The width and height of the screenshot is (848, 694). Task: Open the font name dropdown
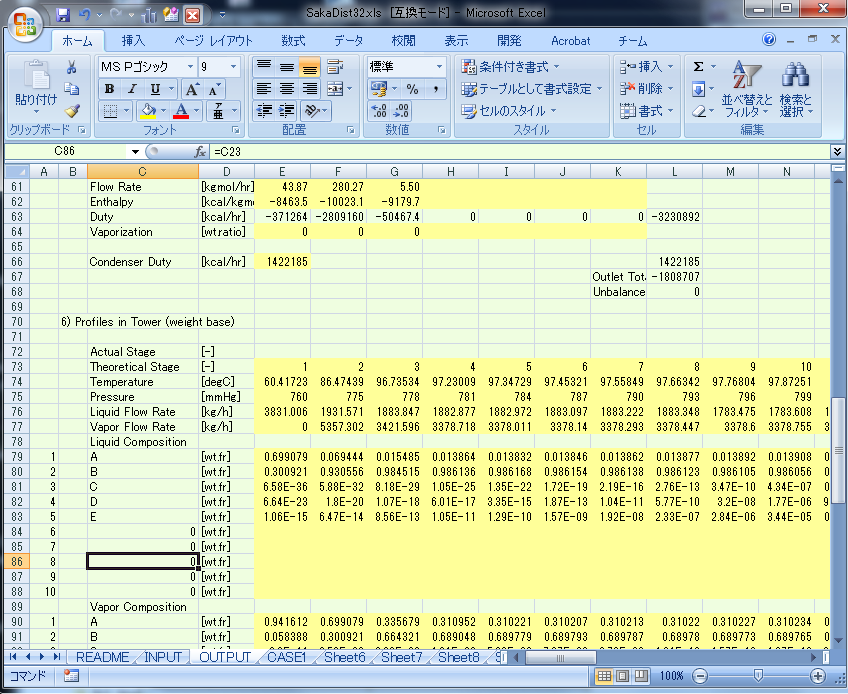[x=190, y=67]
